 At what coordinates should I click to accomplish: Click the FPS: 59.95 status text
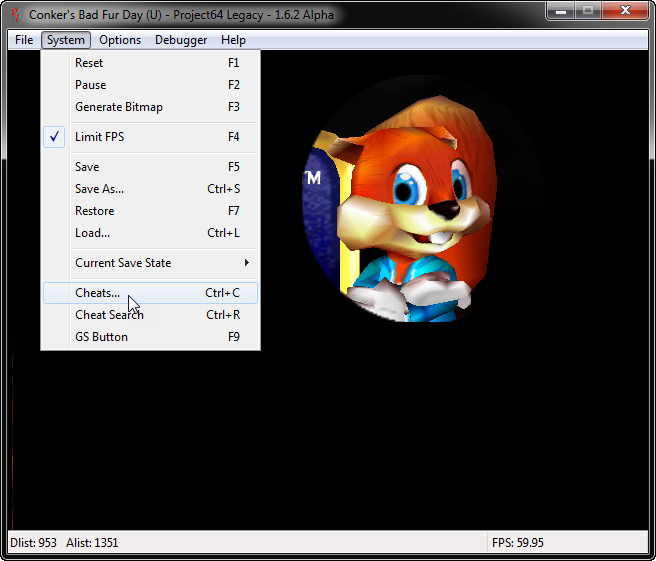click(x=518, y=543)
